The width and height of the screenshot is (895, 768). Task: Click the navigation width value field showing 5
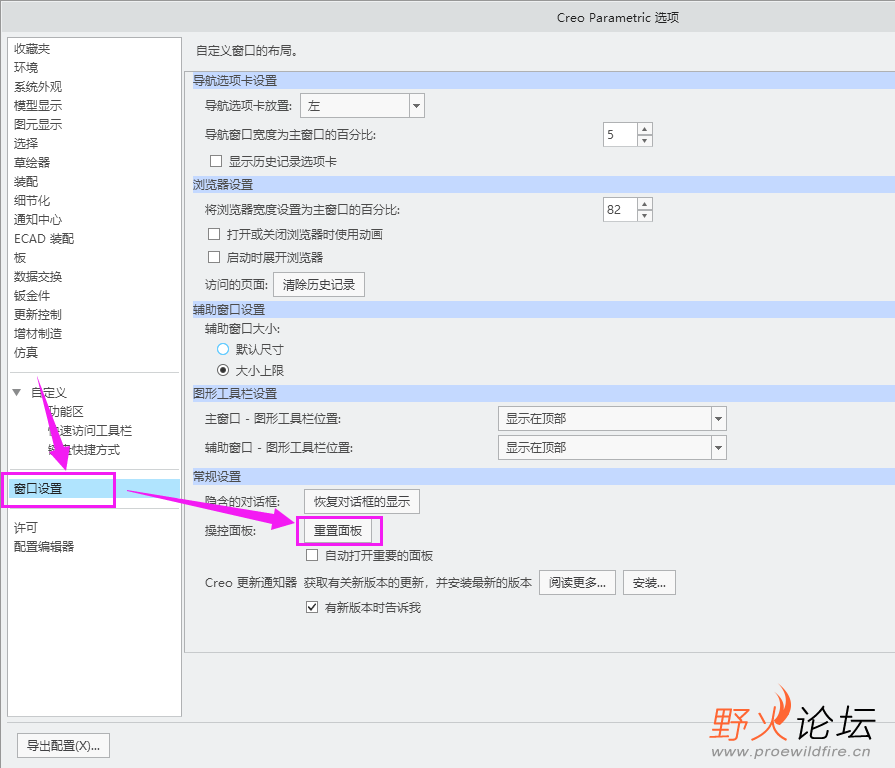620,135
